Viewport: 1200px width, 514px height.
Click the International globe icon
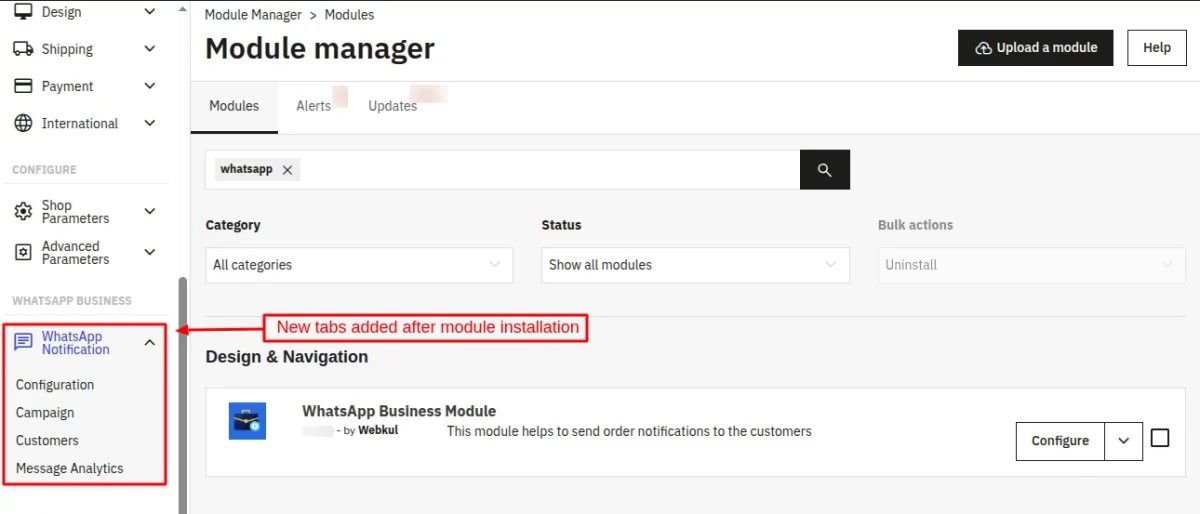pos(23,123)
